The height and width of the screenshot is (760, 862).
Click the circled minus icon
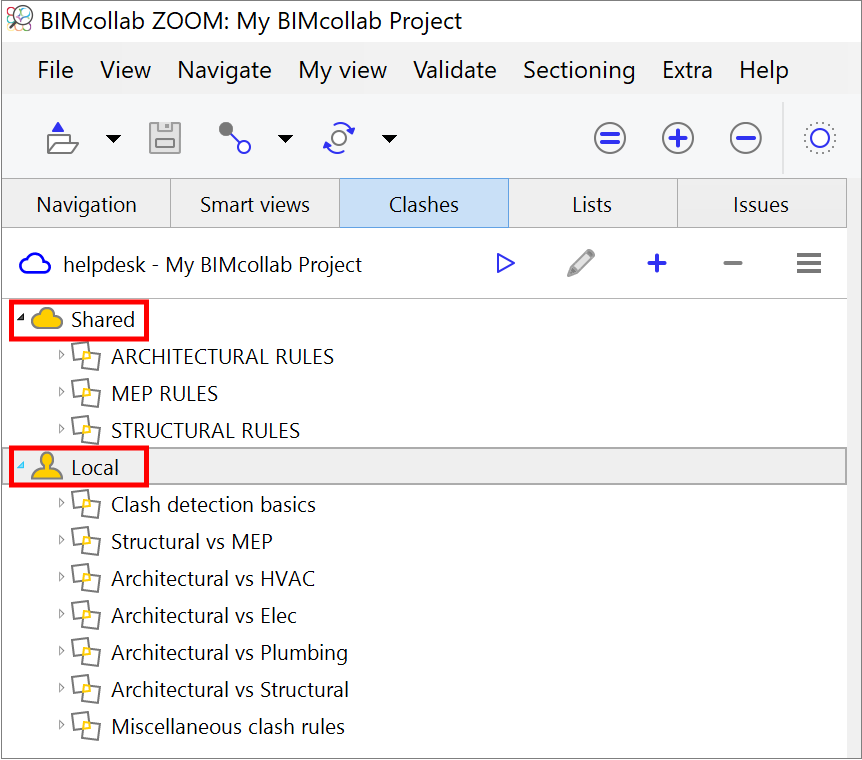746,138
